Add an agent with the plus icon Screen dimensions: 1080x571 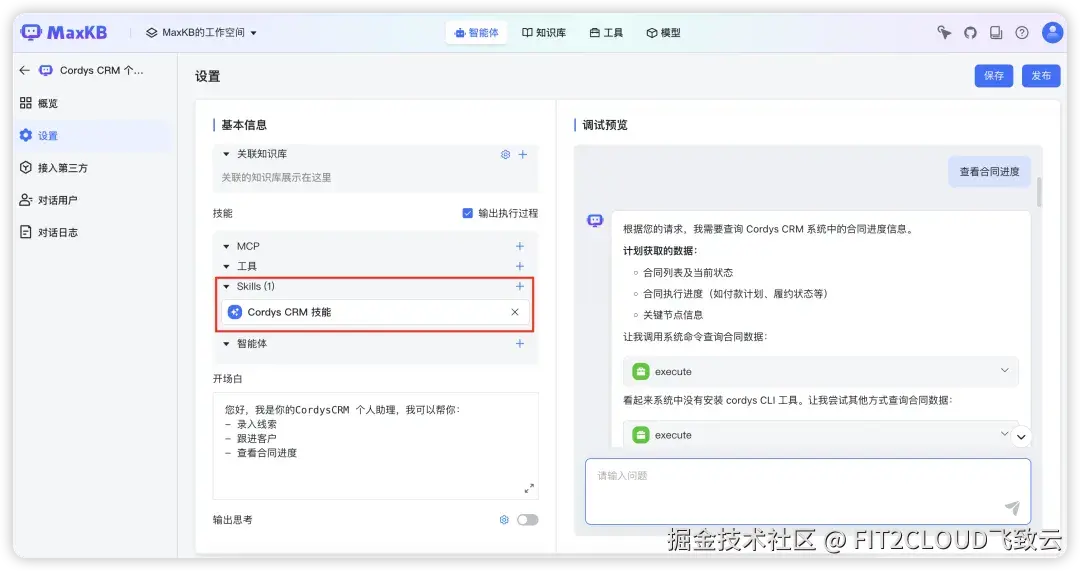coord(520,343)
